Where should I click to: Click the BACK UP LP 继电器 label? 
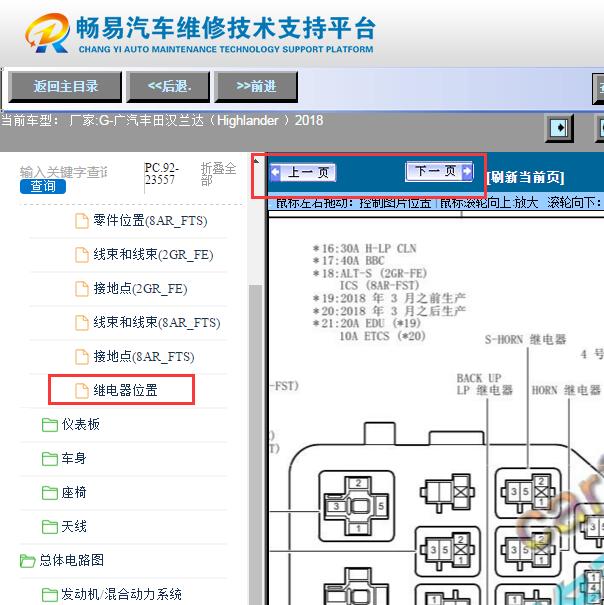pos(484,384)
